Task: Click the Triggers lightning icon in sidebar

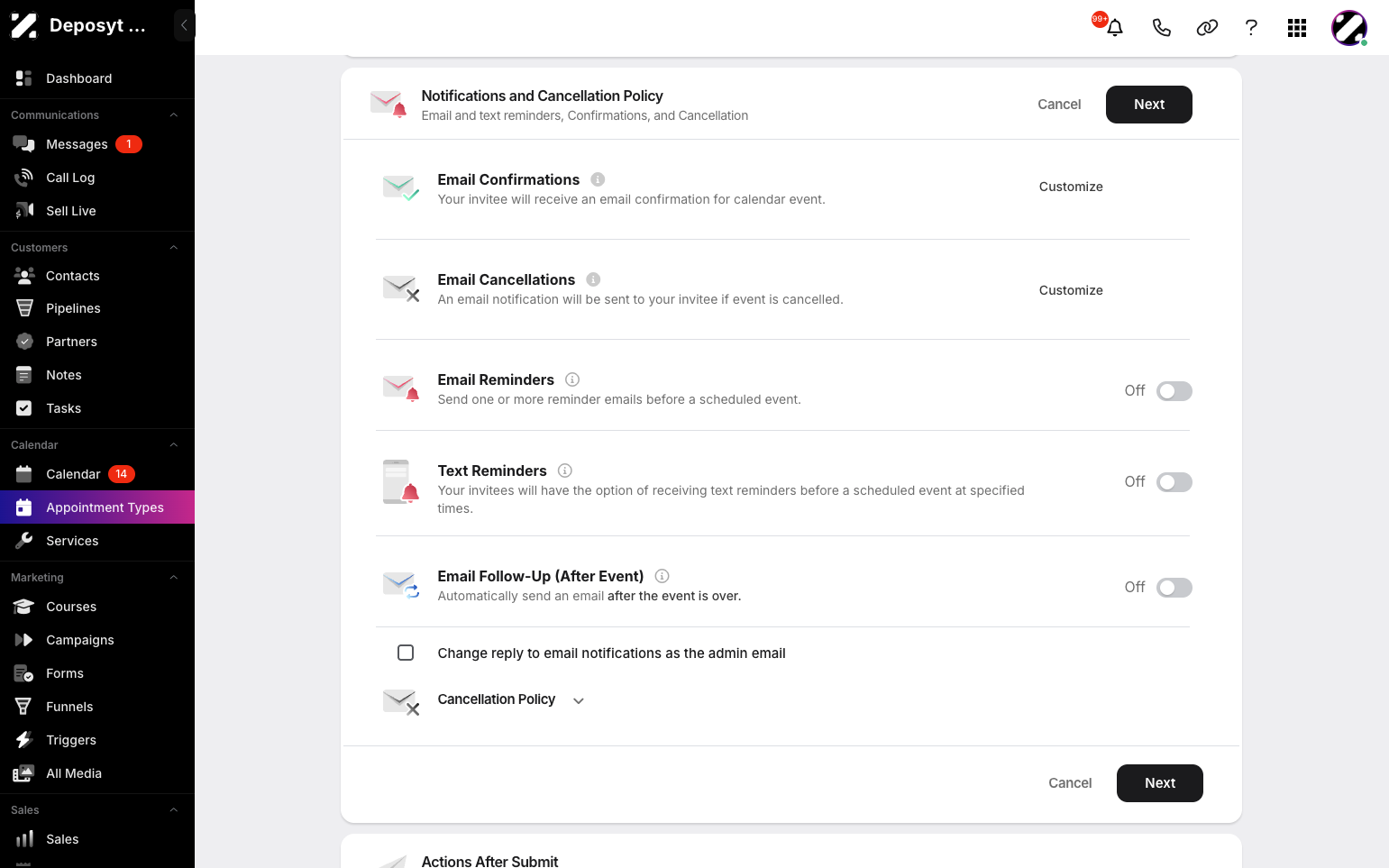Action: coord(24,740)
